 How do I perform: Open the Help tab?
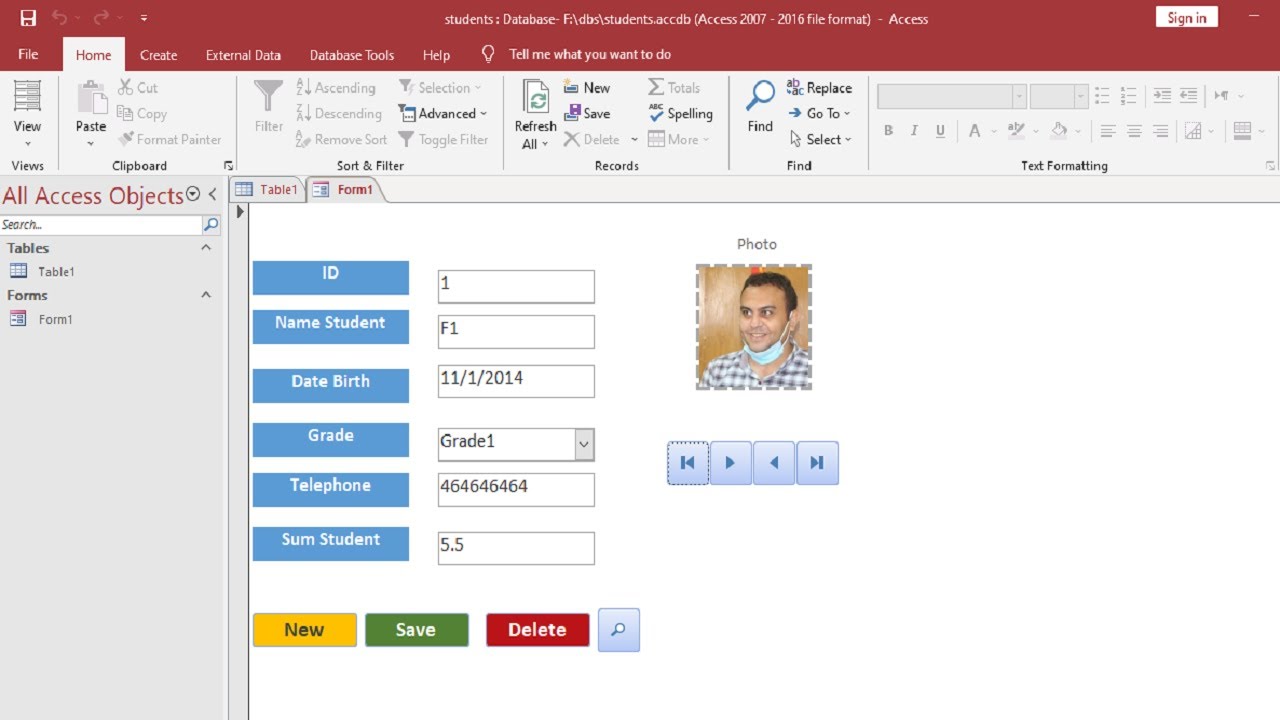click(x=436, y=55)
